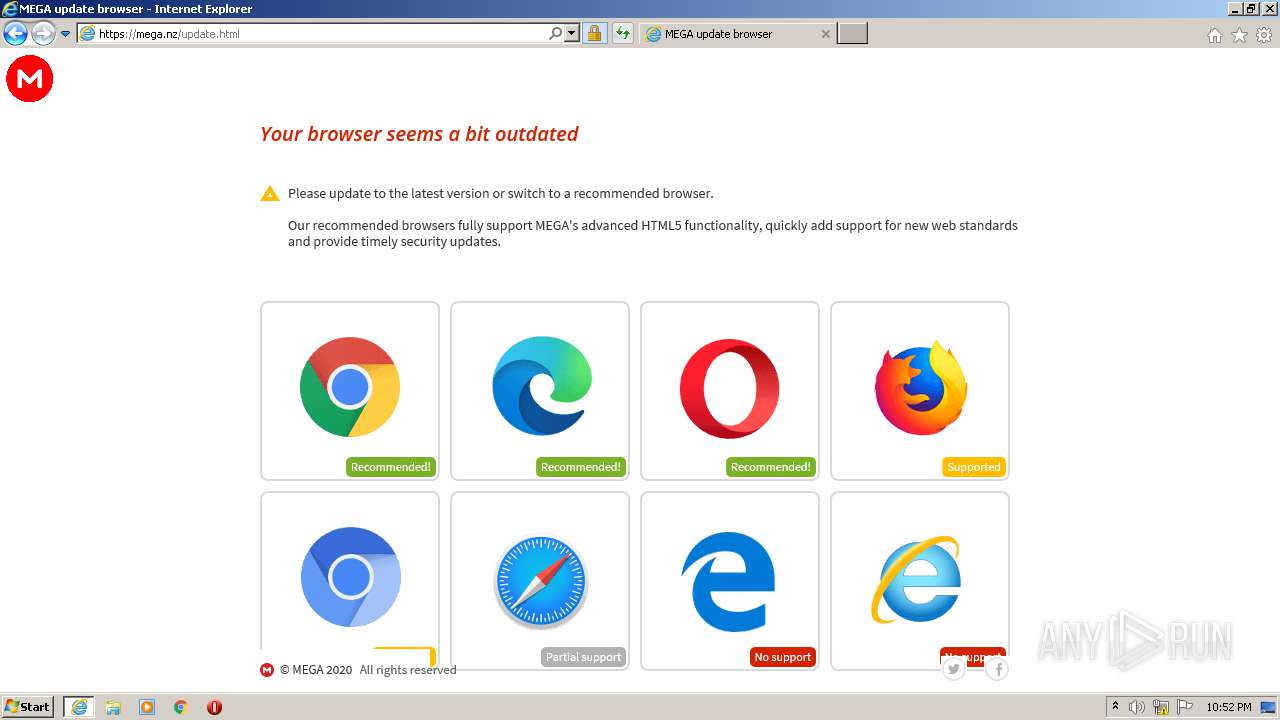Image resolution: width=1280 pixels, height=720 pixels.
Task: Show hidden tray icons arrow
Action: (1116, 707)
